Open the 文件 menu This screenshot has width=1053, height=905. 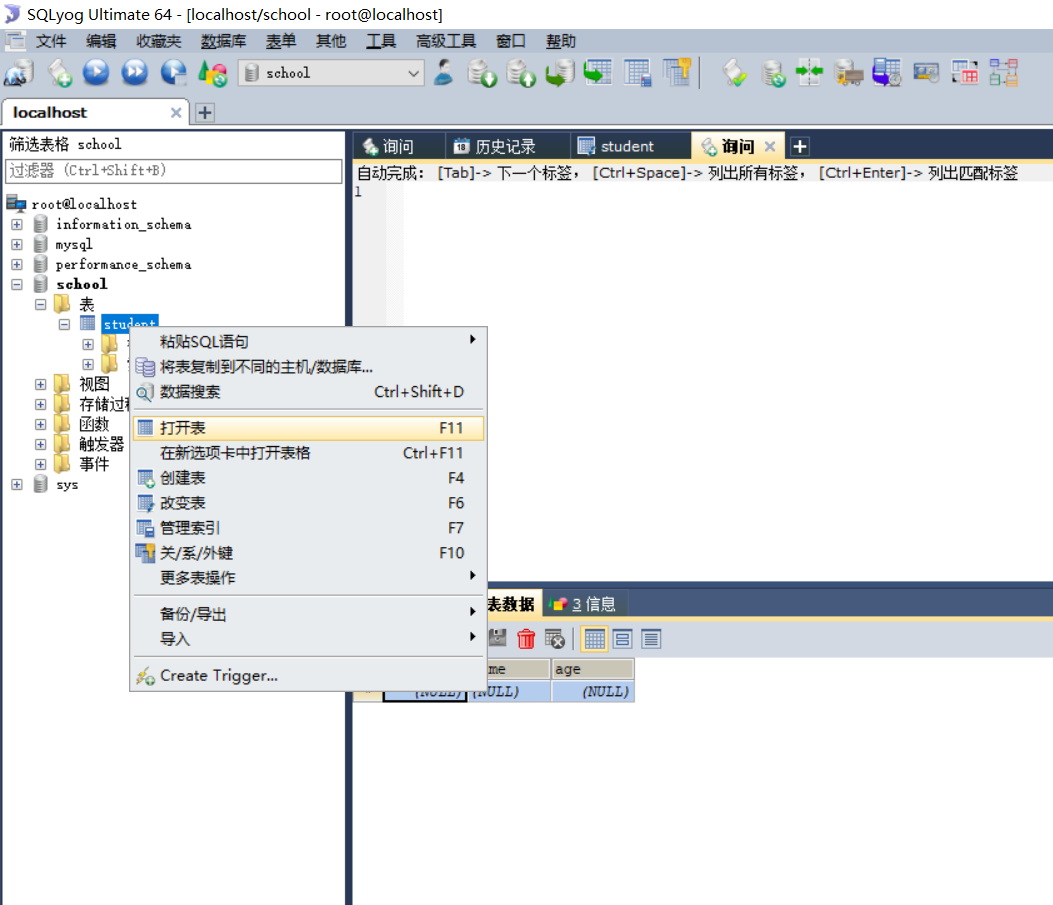51,41
